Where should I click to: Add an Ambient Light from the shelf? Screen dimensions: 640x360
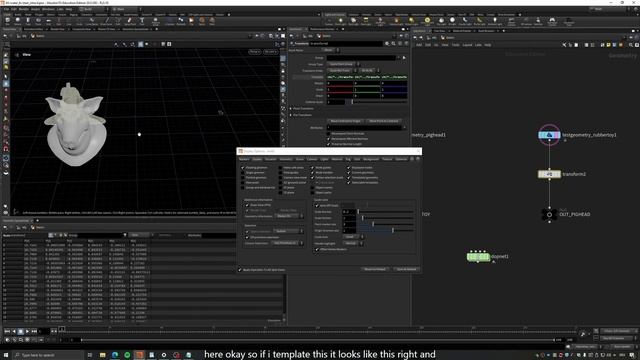(x=495, y=21)
